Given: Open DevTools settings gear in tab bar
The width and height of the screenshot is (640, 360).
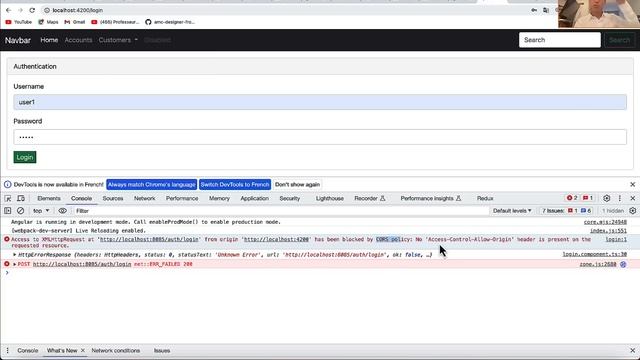Looking at the screenshot, I should point(607,198).
